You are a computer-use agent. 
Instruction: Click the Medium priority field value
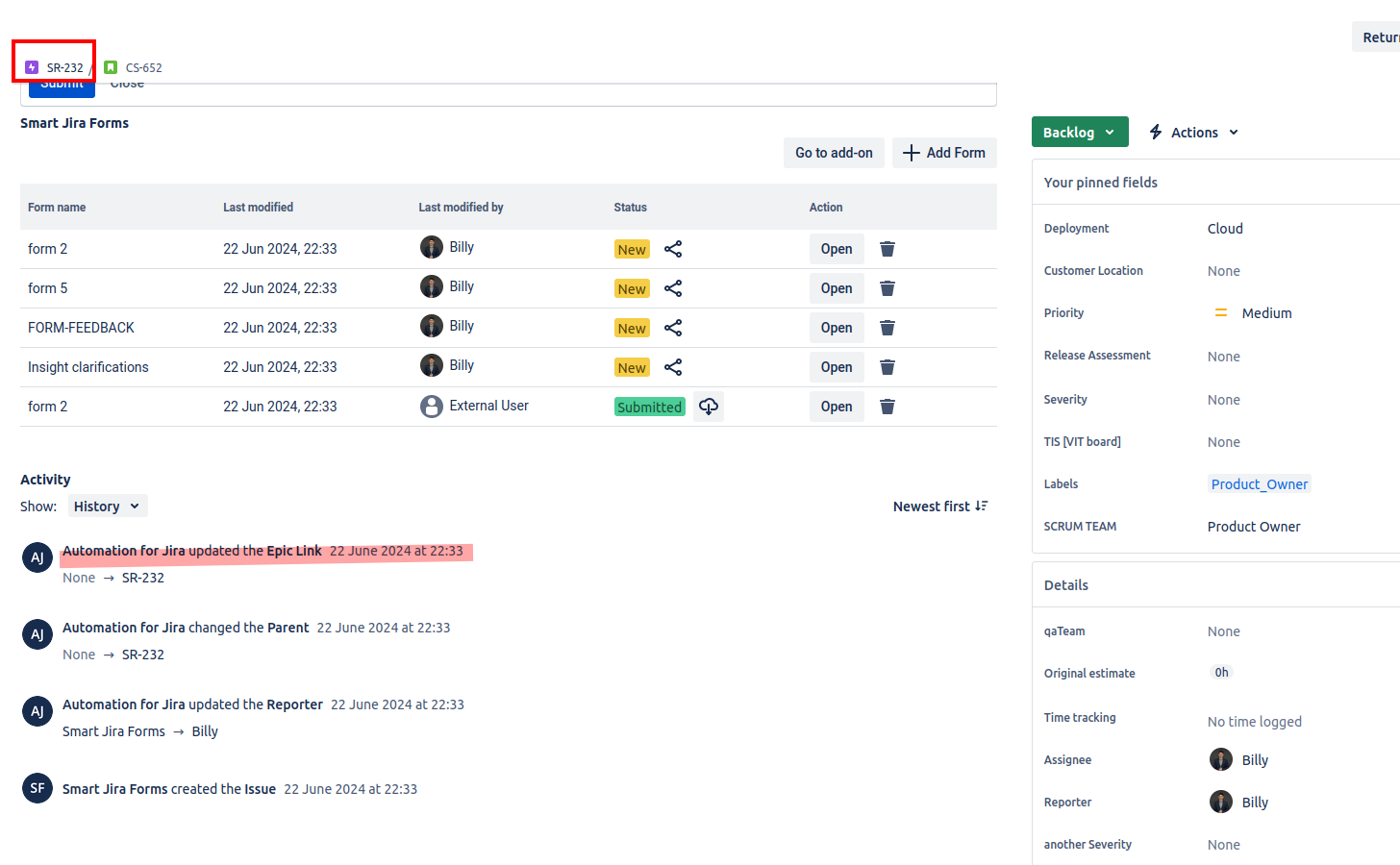(x=1266, y=313)
